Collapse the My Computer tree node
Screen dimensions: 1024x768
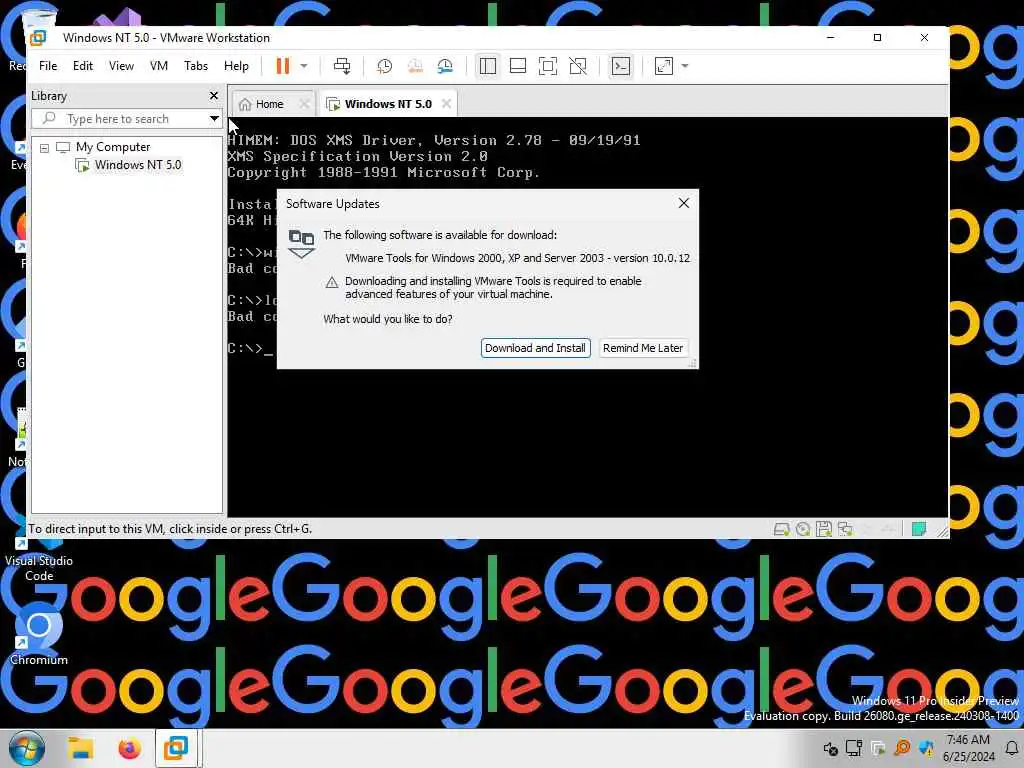click(44, 148)
